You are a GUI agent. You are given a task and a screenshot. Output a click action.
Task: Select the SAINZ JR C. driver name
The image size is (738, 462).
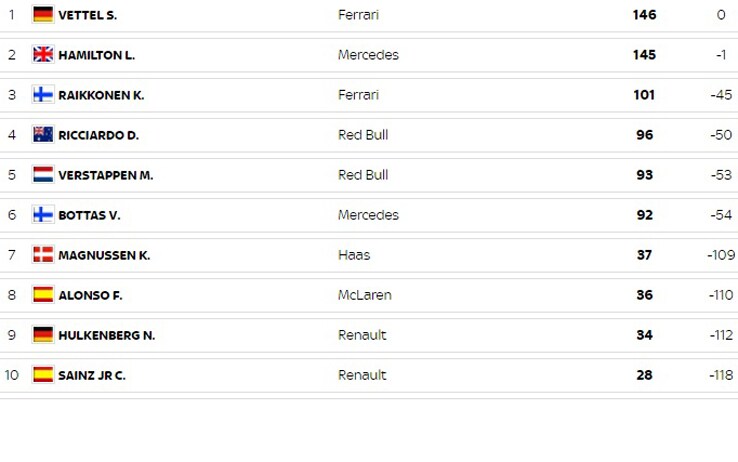click(92, 375)
